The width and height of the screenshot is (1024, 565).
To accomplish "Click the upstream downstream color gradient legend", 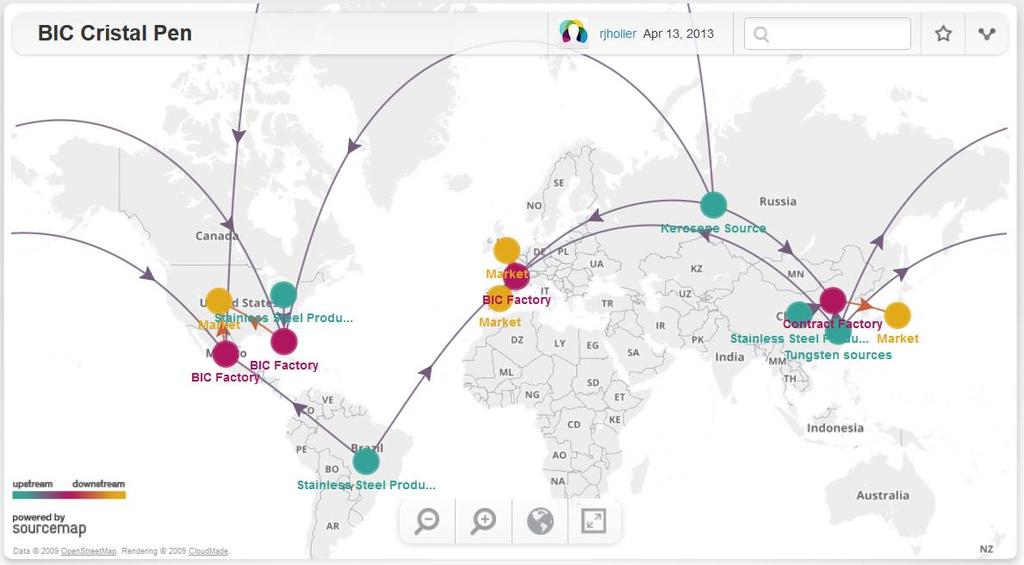I will point(69,494).
